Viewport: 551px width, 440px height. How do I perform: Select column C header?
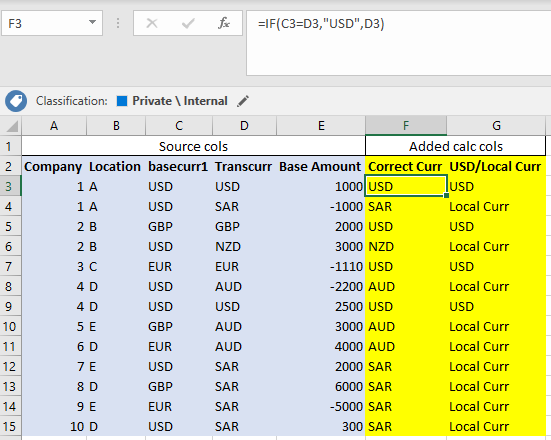(179, 126)
